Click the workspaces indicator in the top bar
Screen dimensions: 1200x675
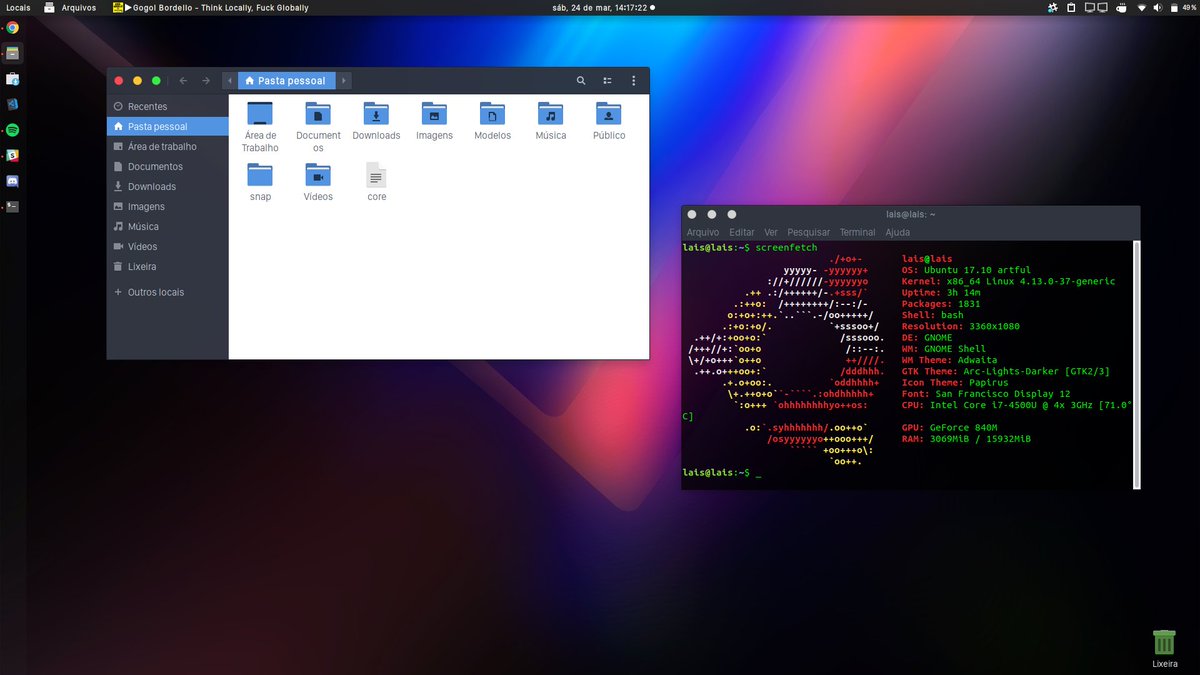pyautogui.click(x=1096, y=7)
